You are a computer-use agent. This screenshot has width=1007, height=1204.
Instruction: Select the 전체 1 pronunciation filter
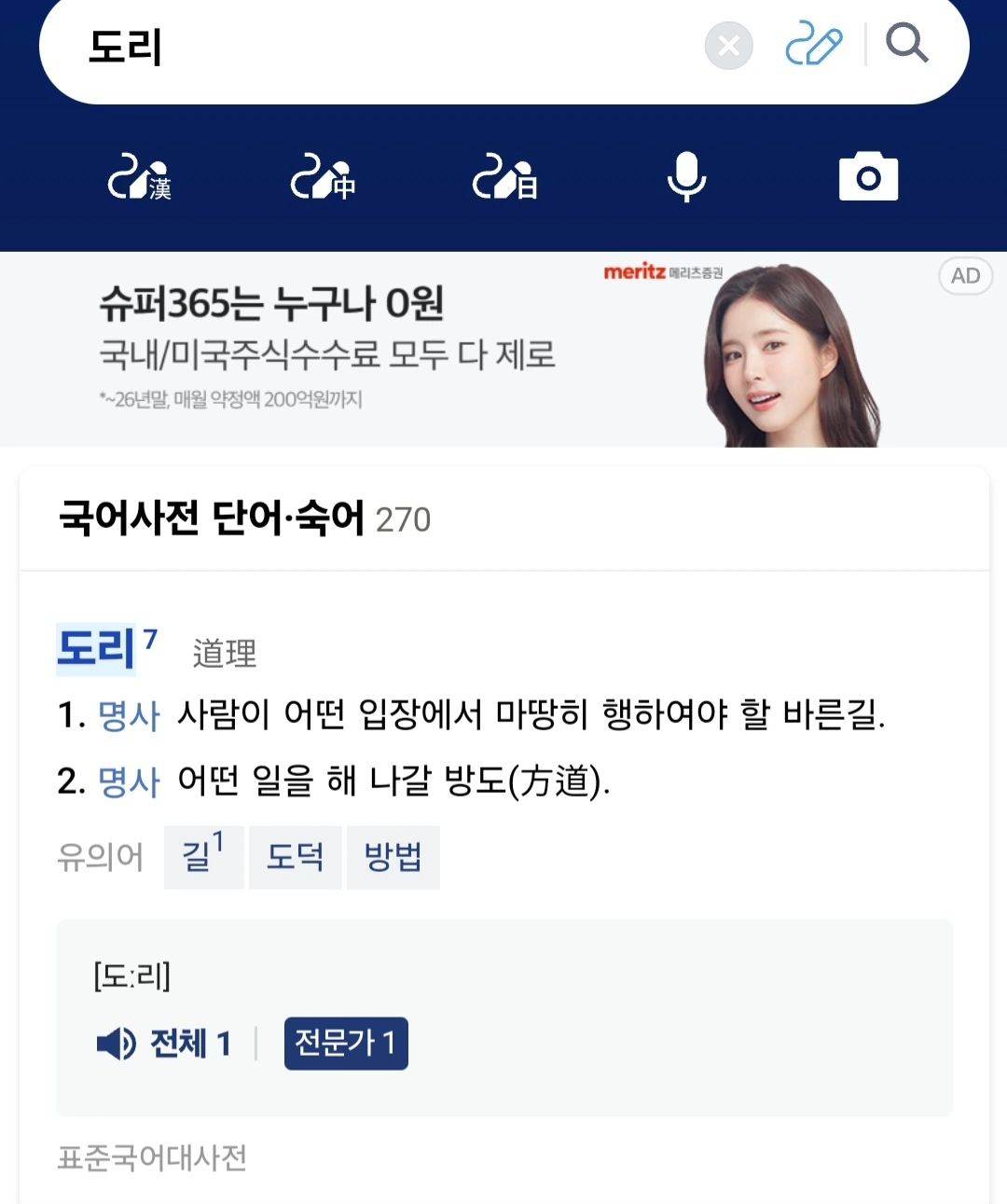point(190,1044)
